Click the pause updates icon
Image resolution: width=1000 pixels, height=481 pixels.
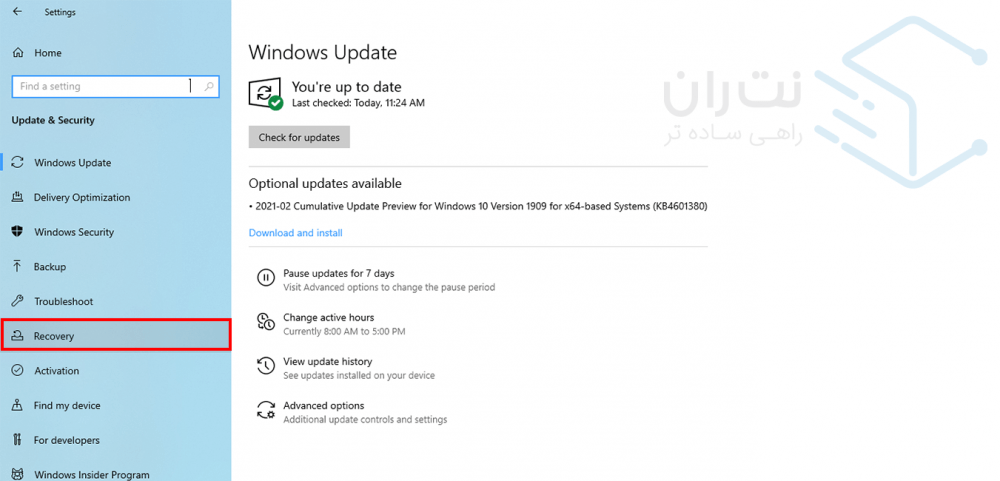[266, 278]
